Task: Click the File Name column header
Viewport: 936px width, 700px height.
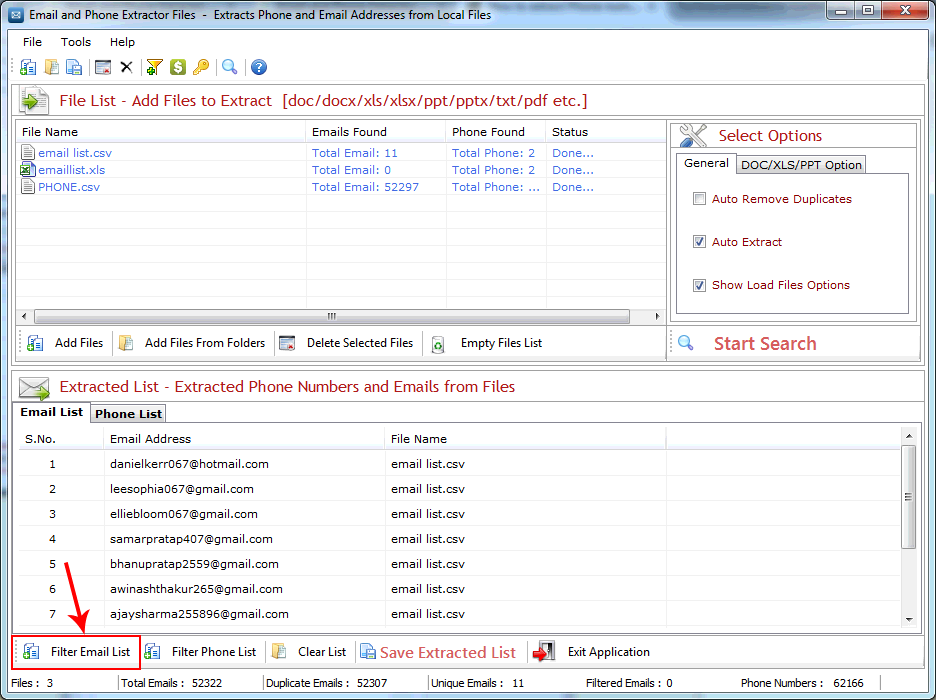Action: (161, 132)
